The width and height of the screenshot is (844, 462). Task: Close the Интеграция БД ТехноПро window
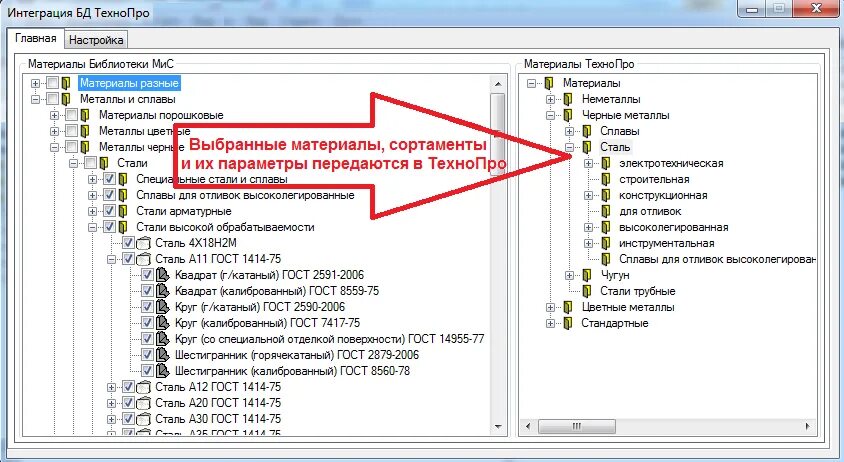[817, 8]
